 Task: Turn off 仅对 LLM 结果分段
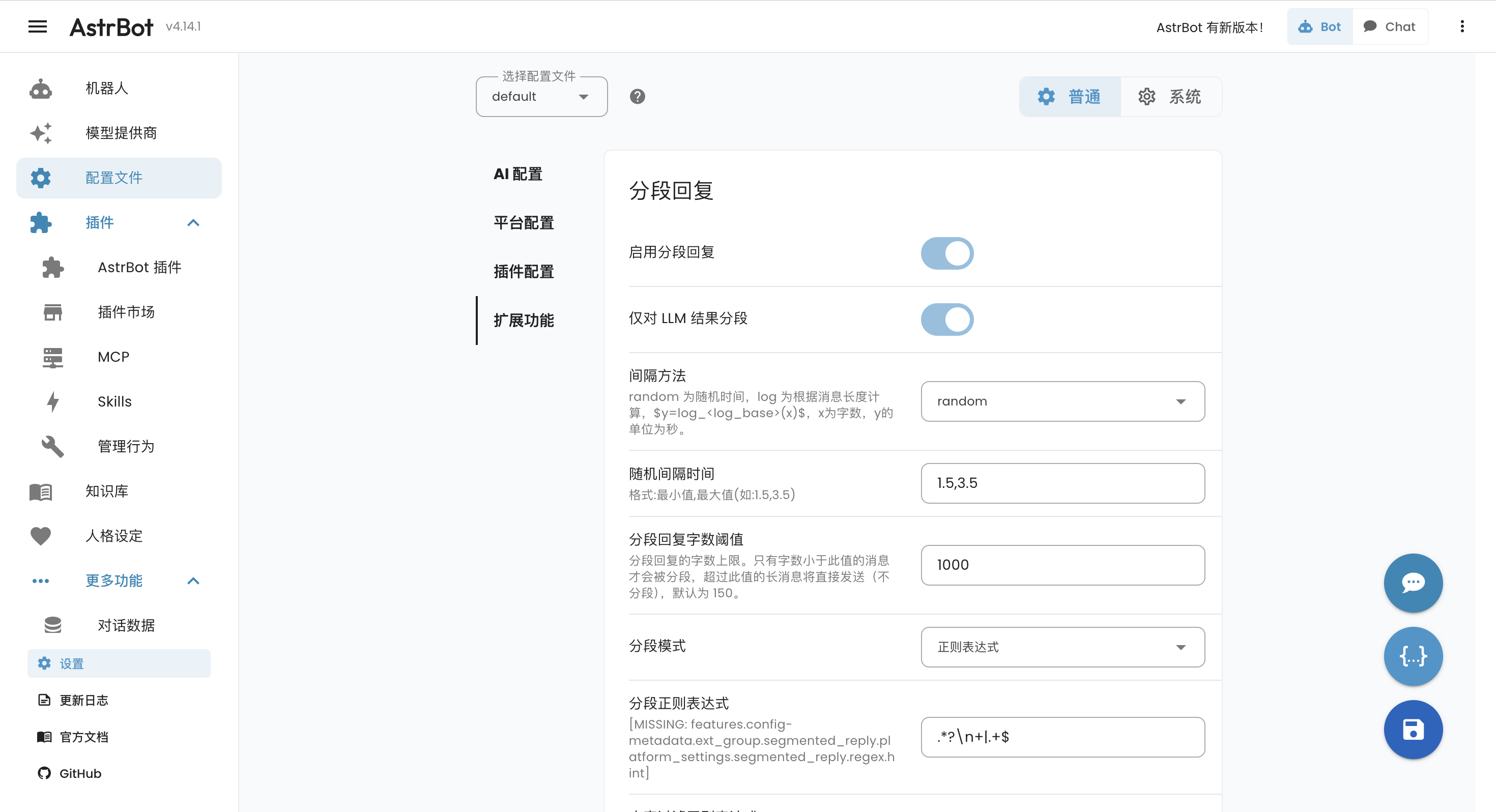coord(946,319)
